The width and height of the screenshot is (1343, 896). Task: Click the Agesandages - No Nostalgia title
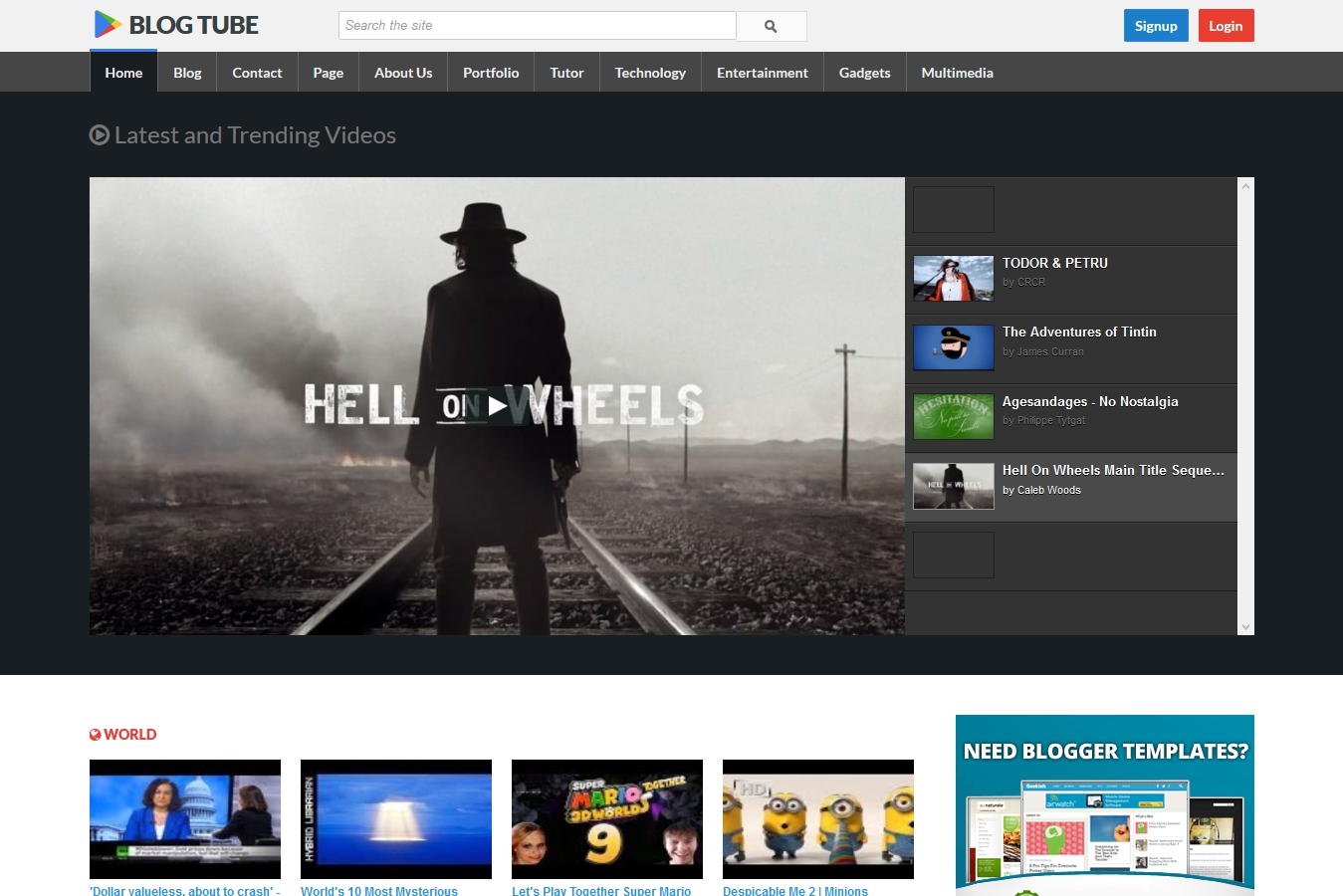[x=1090, y=401]
